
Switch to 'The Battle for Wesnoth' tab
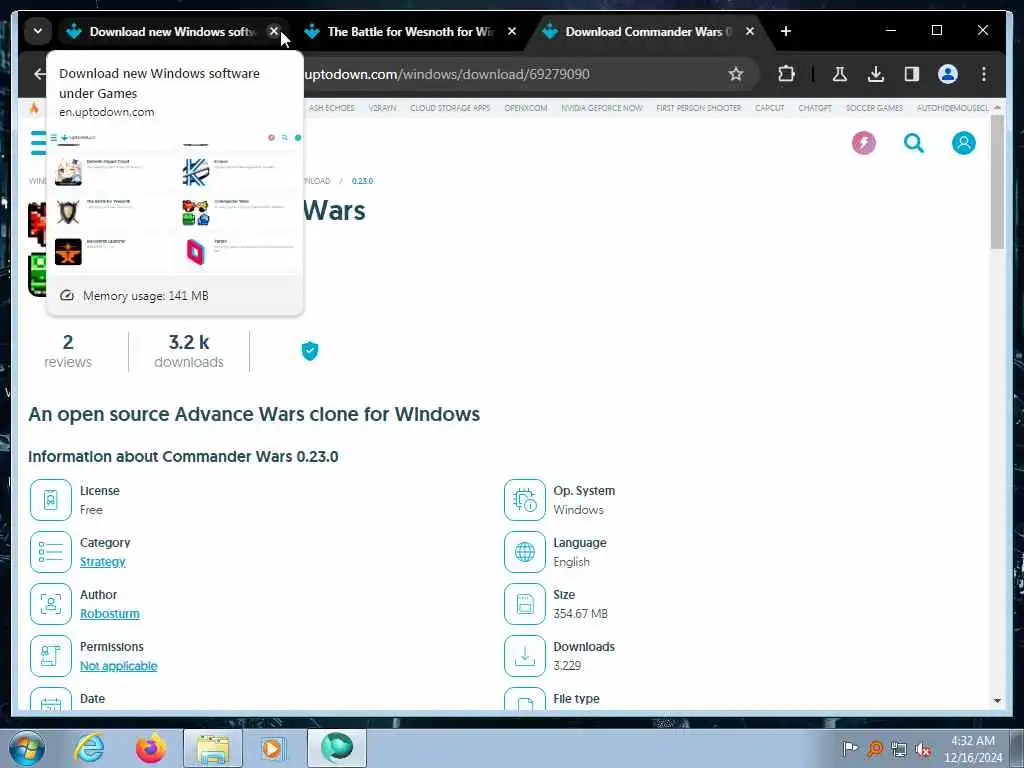pos(410,31)
